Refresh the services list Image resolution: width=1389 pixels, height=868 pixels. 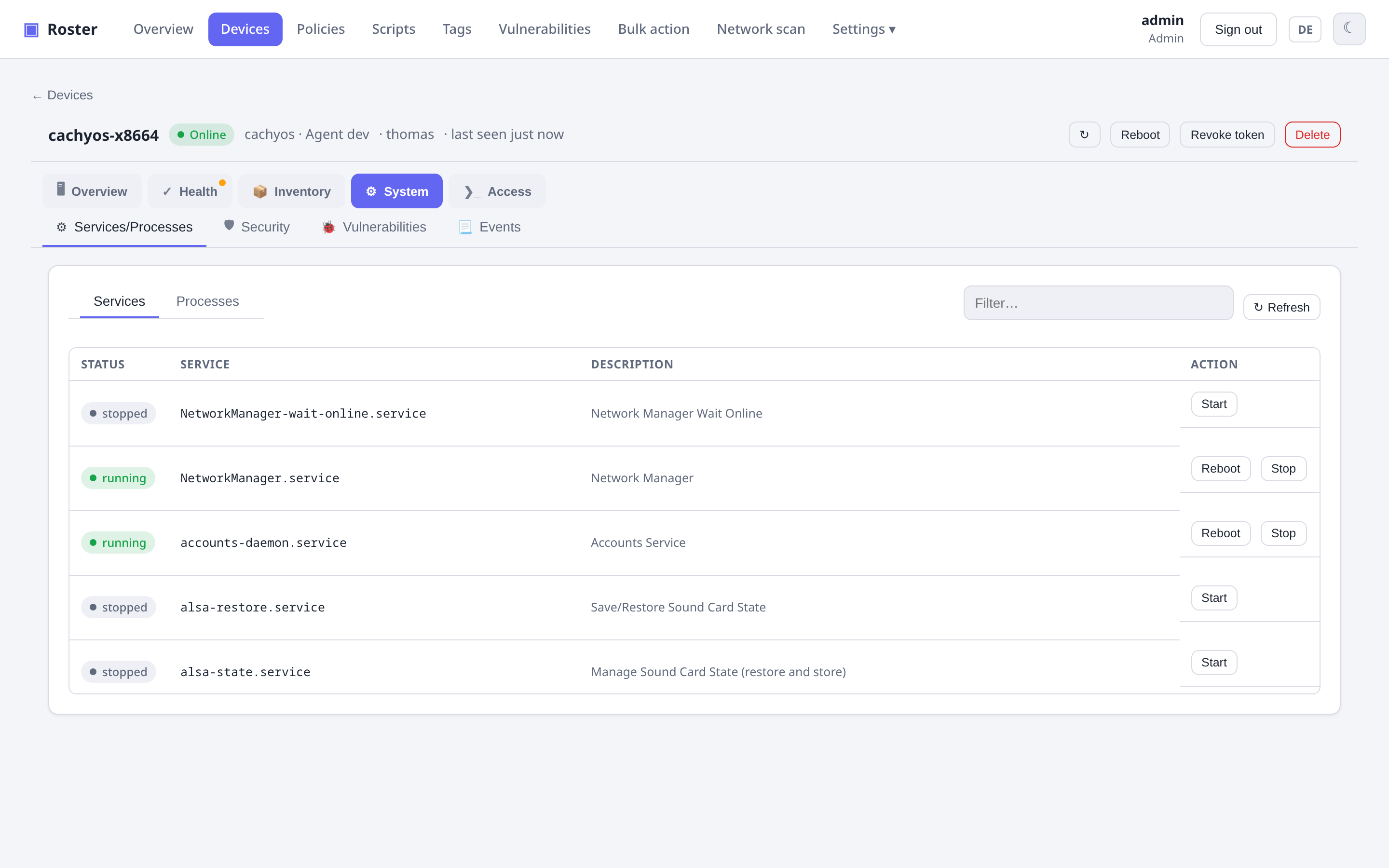(1281, 308)
